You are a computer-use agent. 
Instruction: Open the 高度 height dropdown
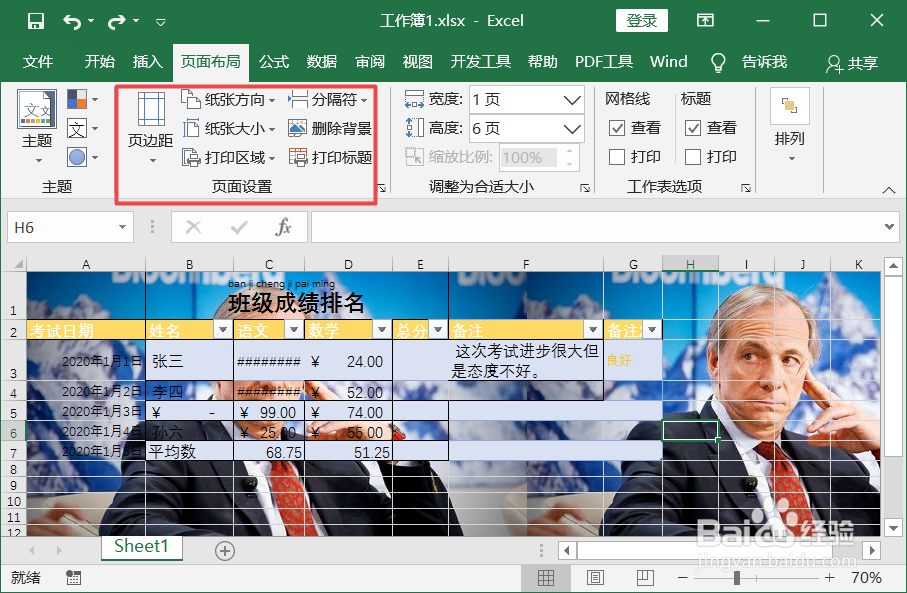point(572,128)
